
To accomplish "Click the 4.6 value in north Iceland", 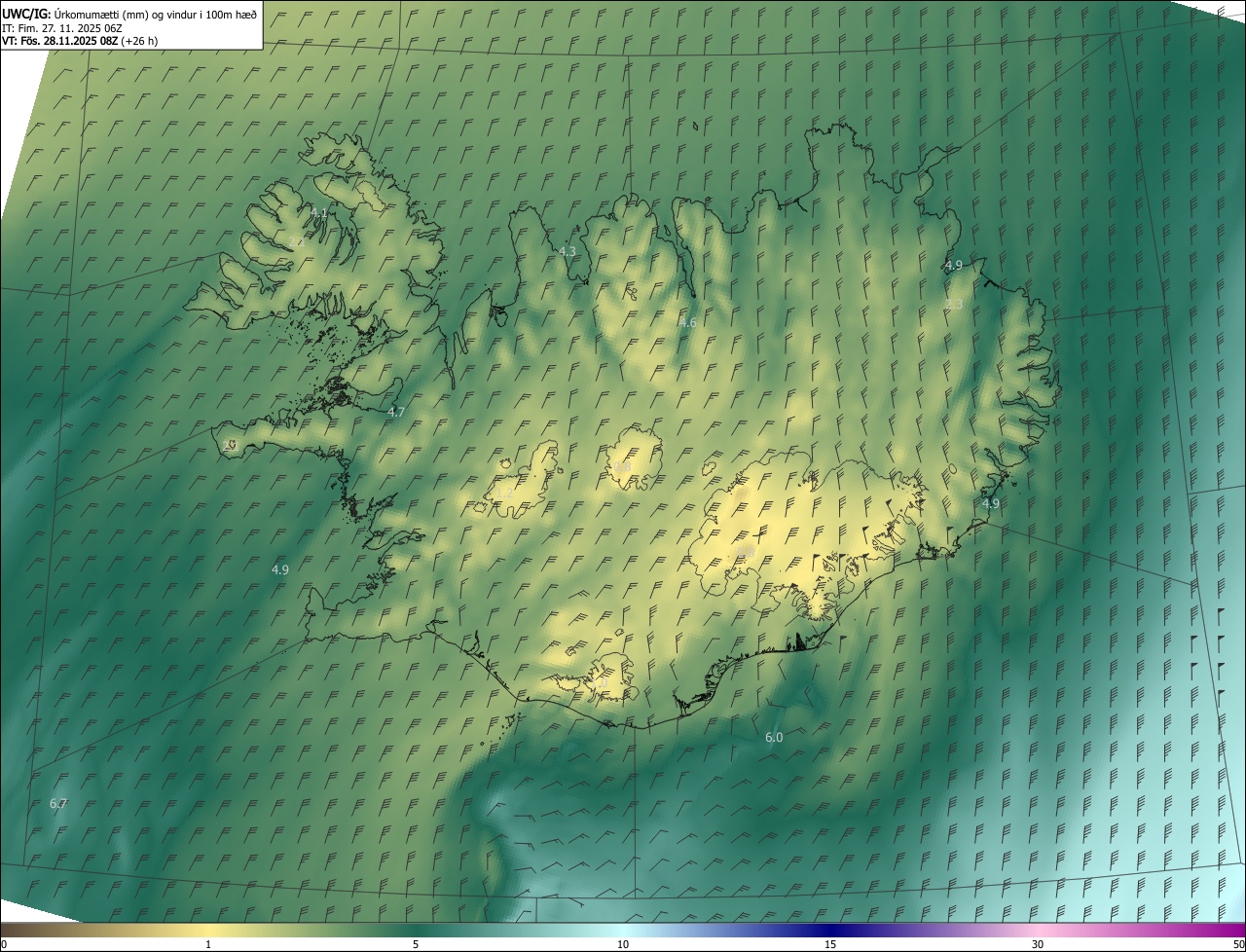I will pyautogui.click(x=688, y=322).
